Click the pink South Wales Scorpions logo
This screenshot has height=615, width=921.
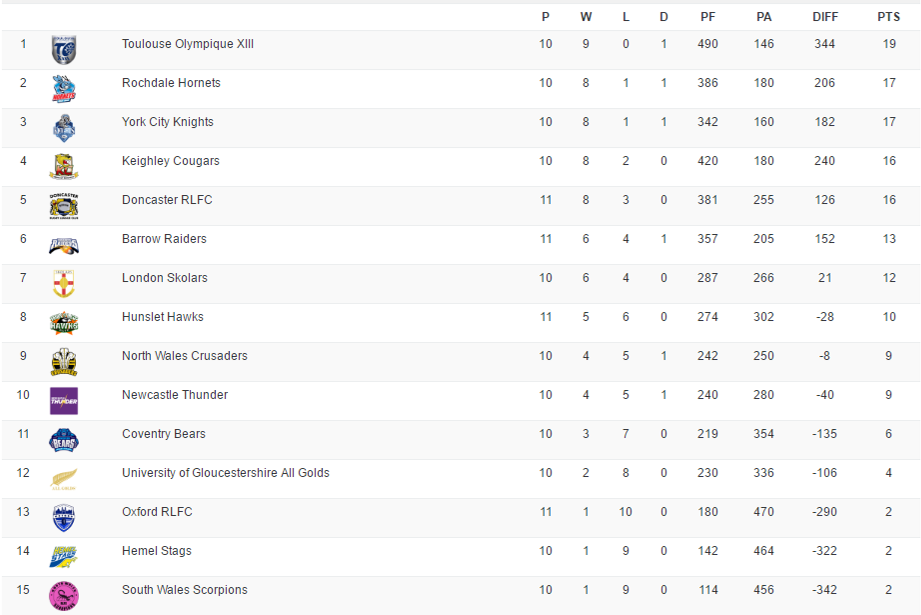[64, 596]
